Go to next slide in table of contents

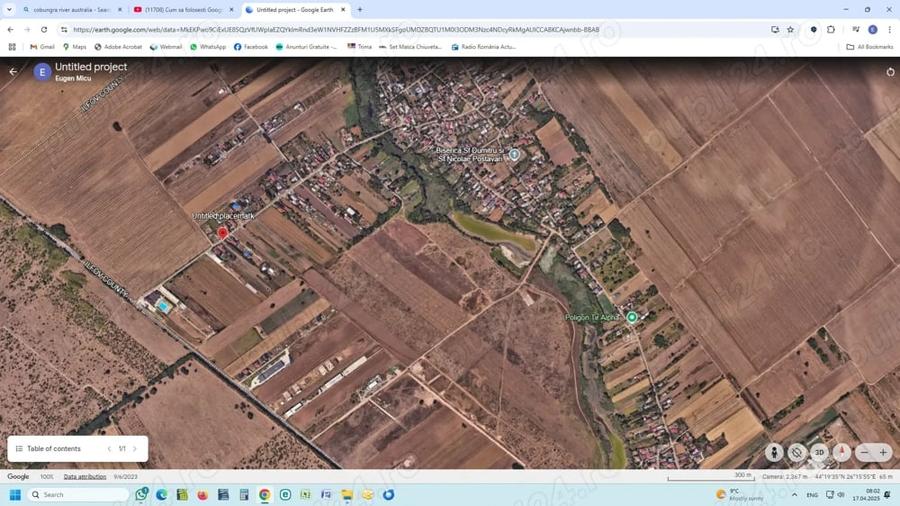coord(135,449)
